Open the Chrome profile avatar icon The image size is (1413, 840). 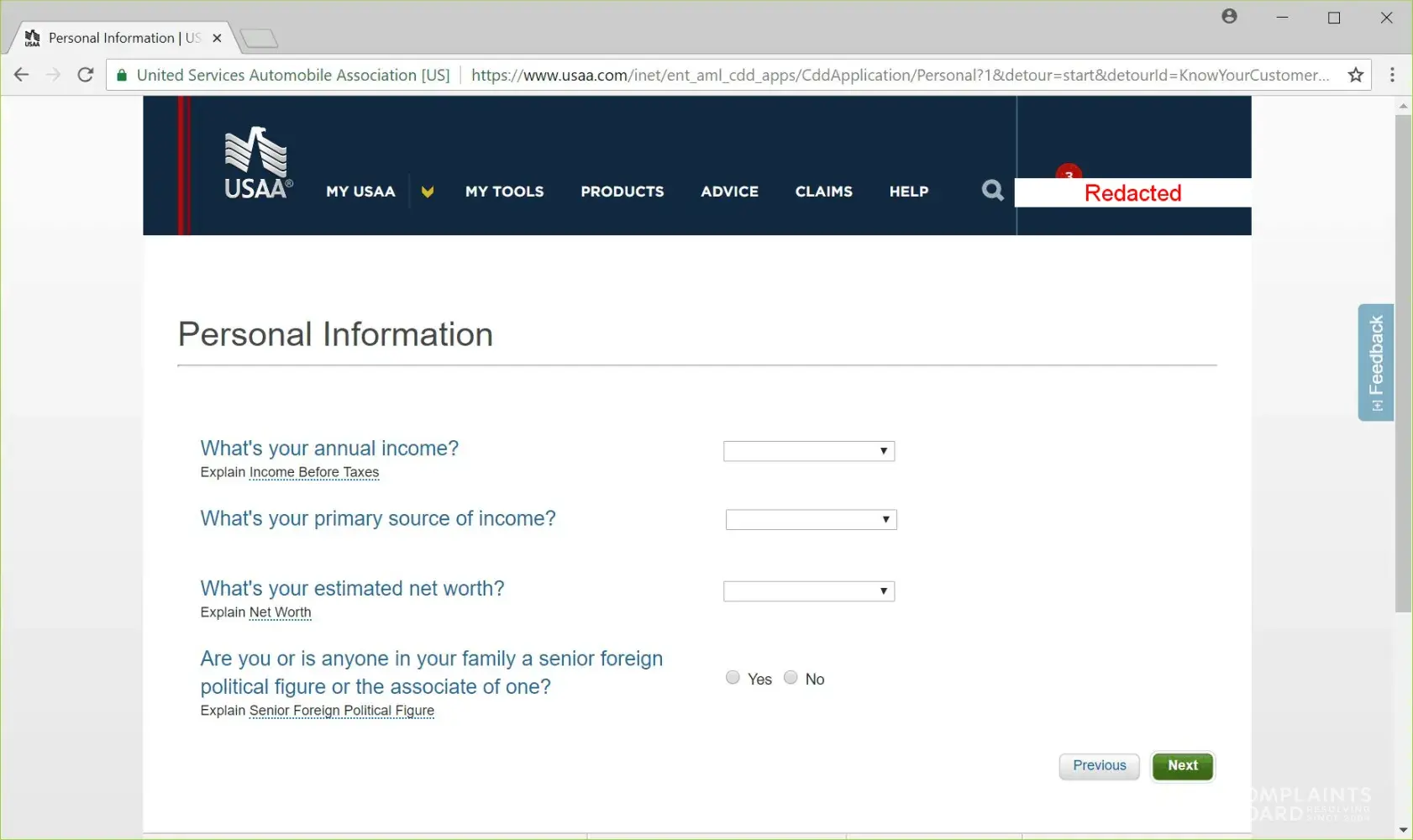1229,16
